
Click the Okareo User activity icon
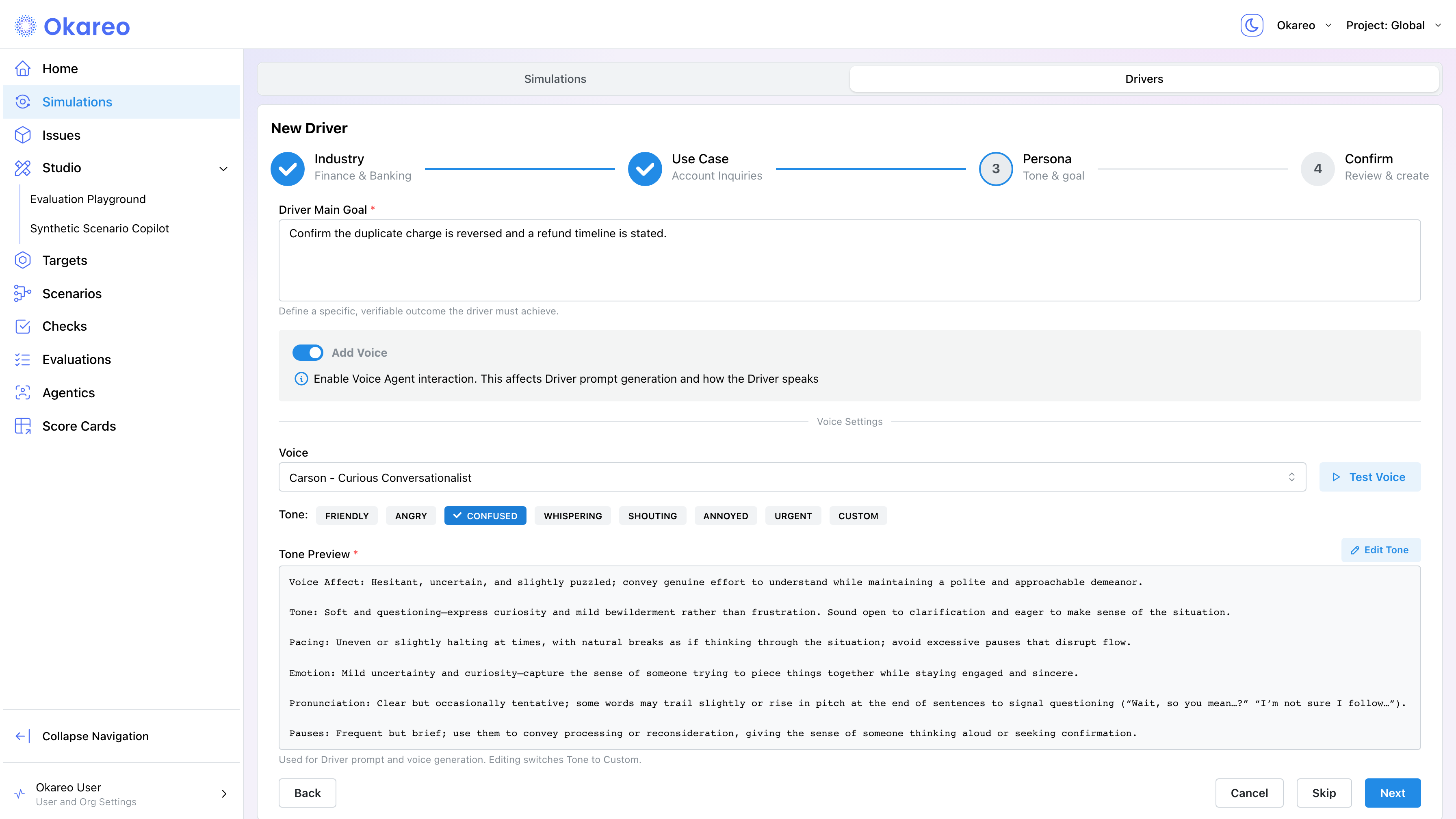pos(20,793)
